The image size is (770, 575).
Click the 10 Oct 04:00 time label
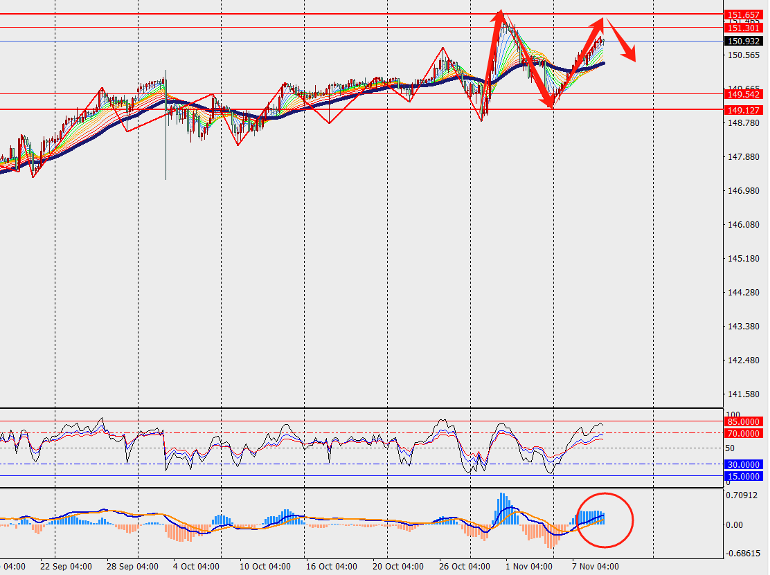coord(265,567)
